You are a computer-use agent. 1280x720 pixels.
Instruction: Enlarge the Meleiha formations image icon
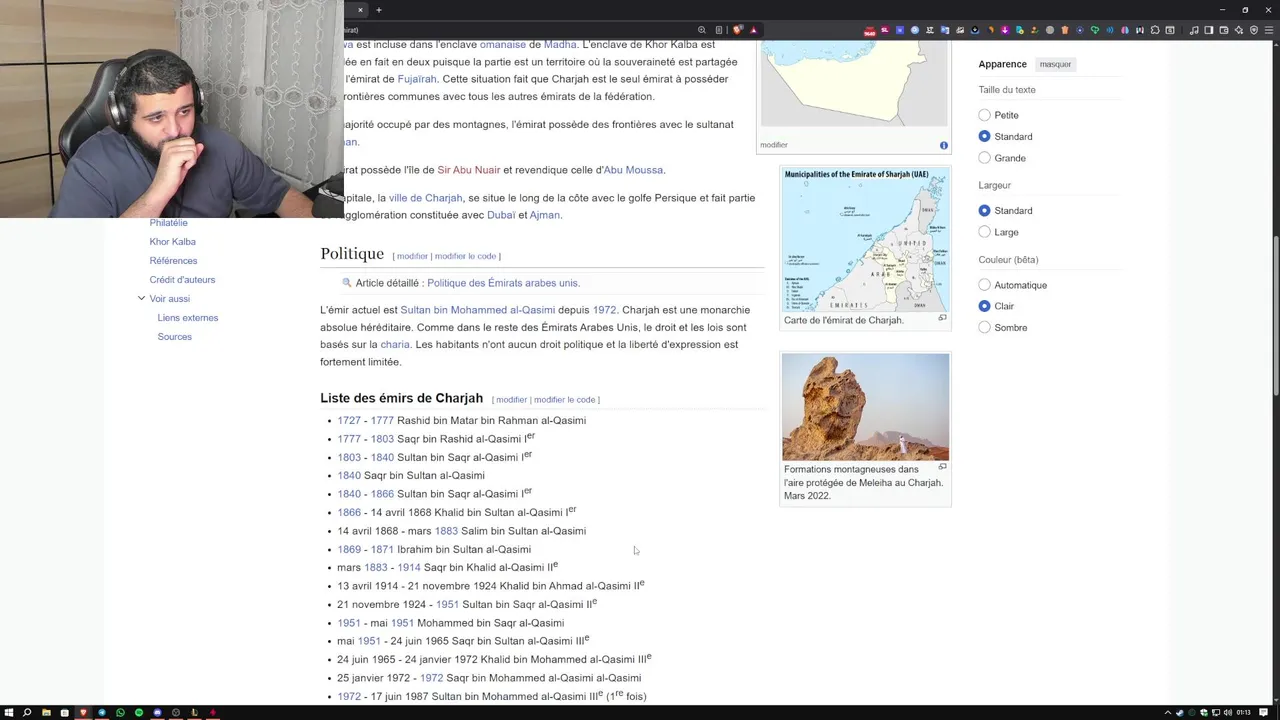[942, 467]
